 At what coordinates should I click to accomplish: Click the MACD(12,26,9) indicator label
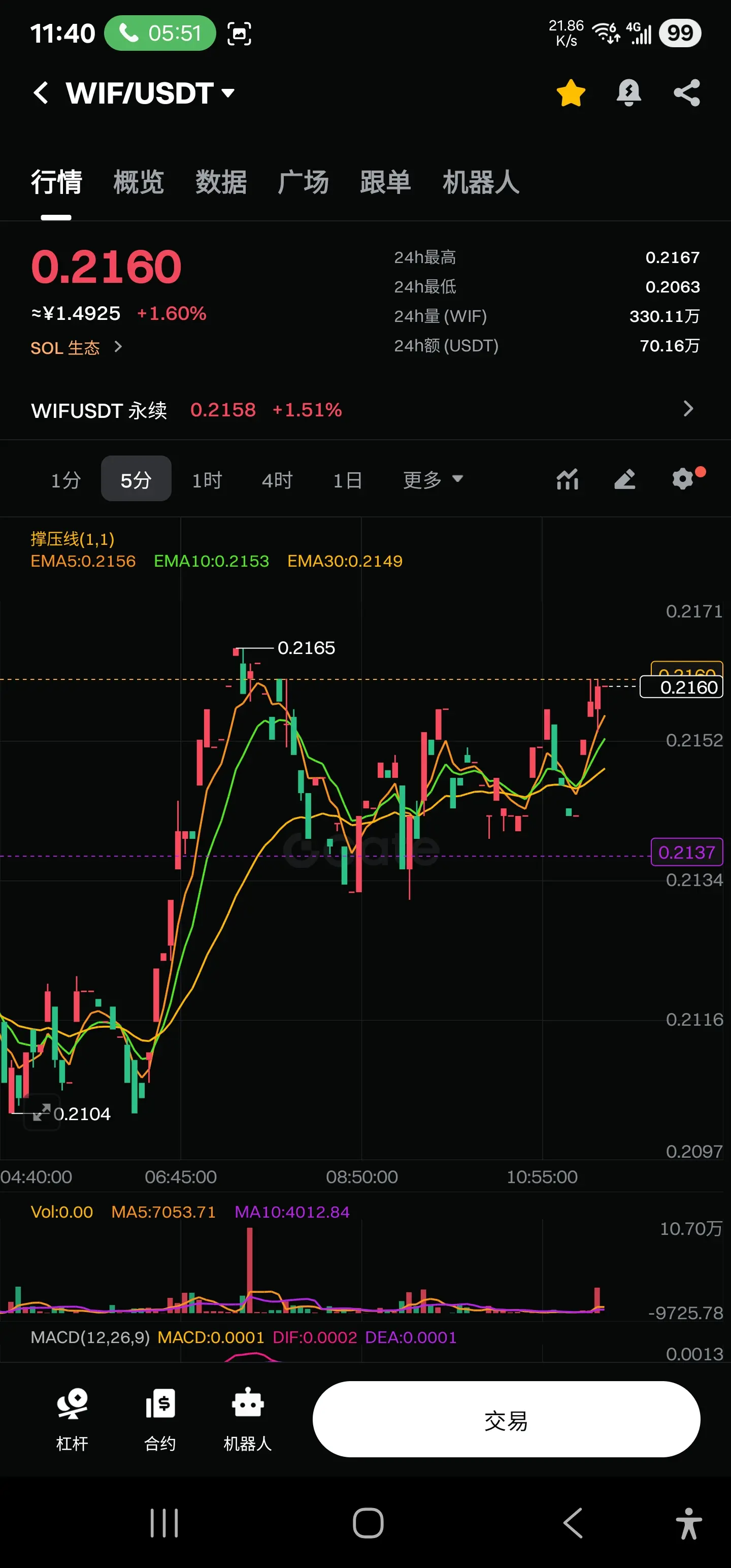[90, 1336]
